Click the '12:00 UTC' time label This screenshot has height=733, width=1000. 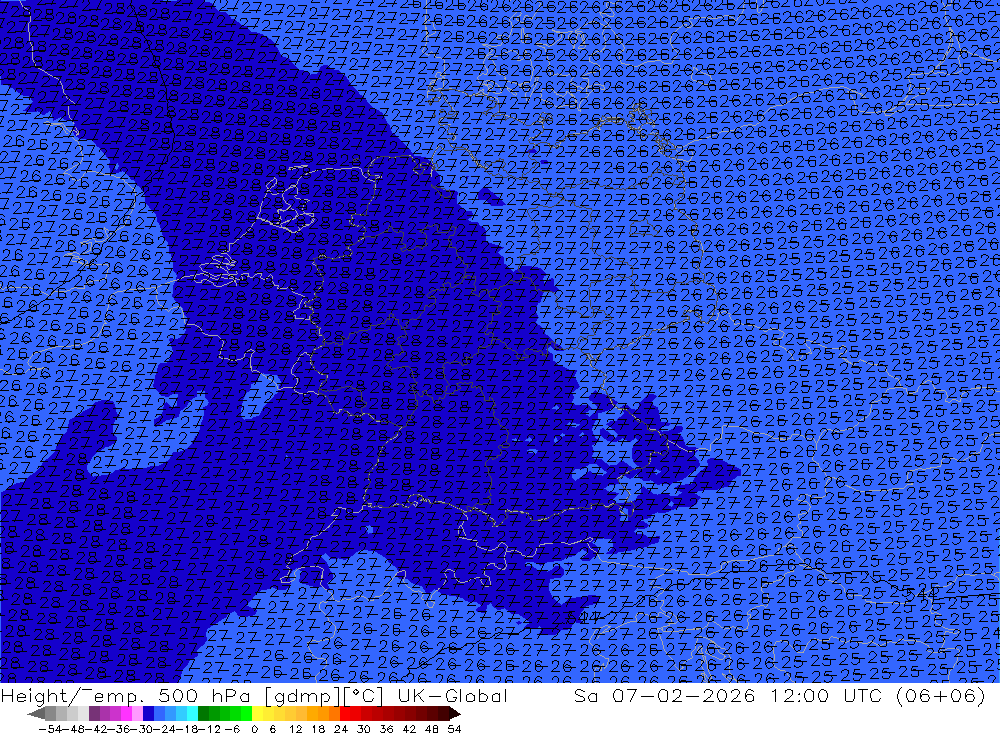point(825,696)
